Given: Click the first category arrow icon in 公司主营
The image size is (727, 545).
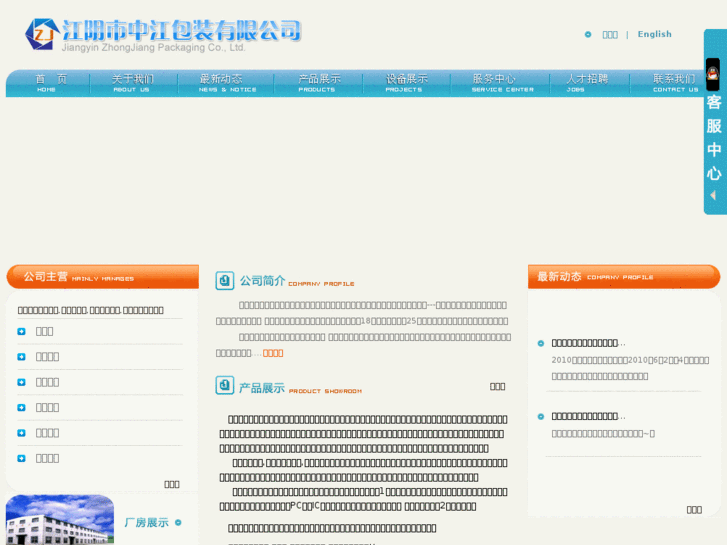Looking at the screenshot, I should pos(21,332).
